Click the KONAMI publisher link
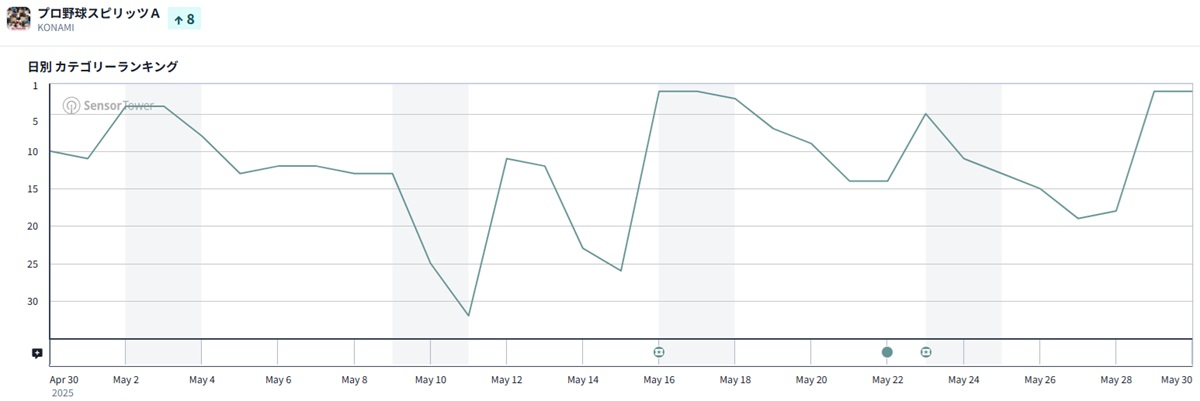1200x401 pixels. pos(57,29)
